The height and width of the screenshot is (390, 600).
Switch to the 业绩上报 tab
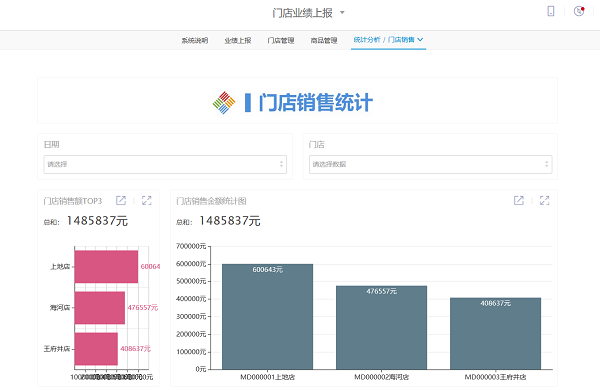coord(238,40)
